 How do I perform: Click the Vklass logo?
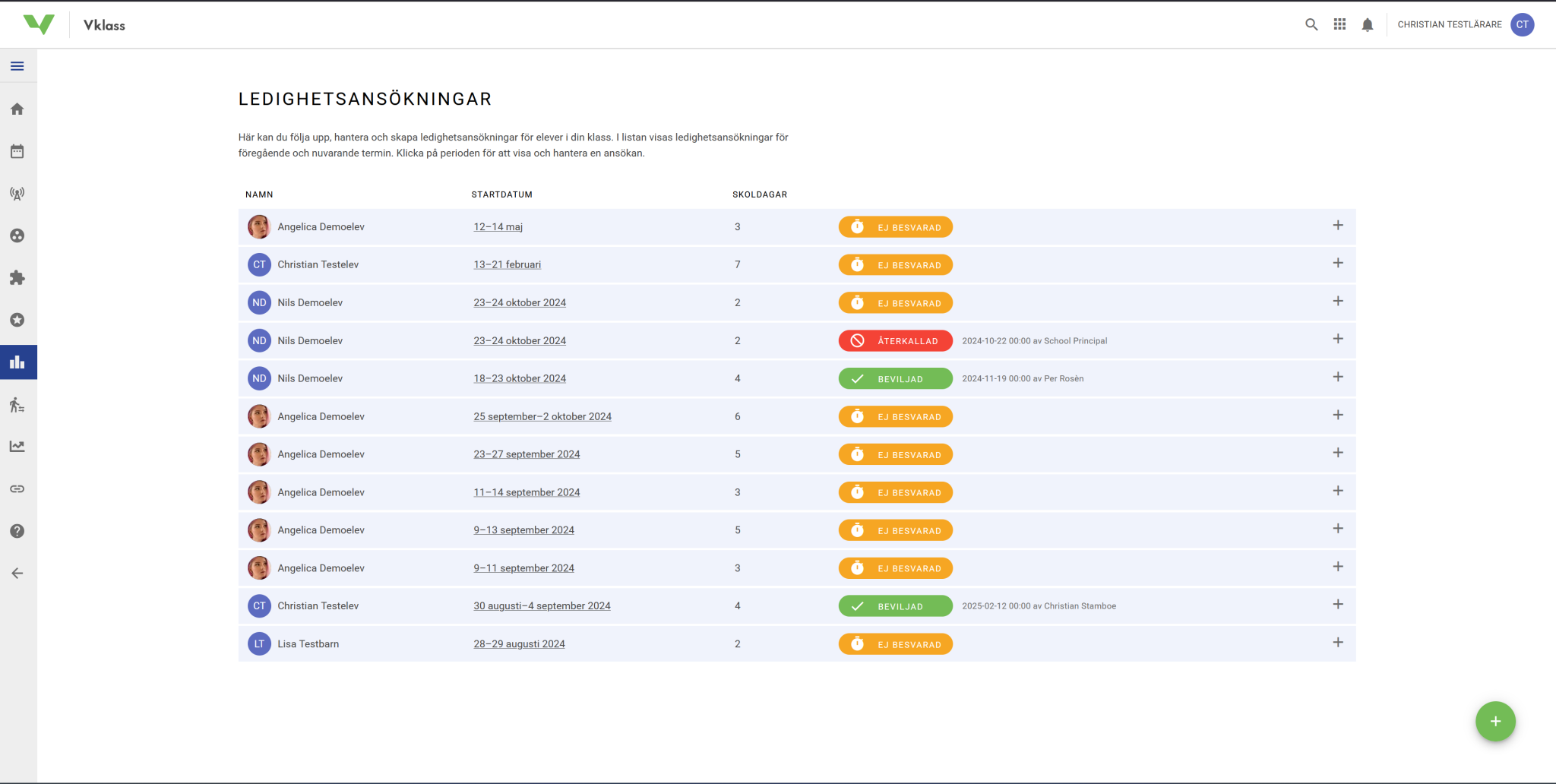pos(39,24)
